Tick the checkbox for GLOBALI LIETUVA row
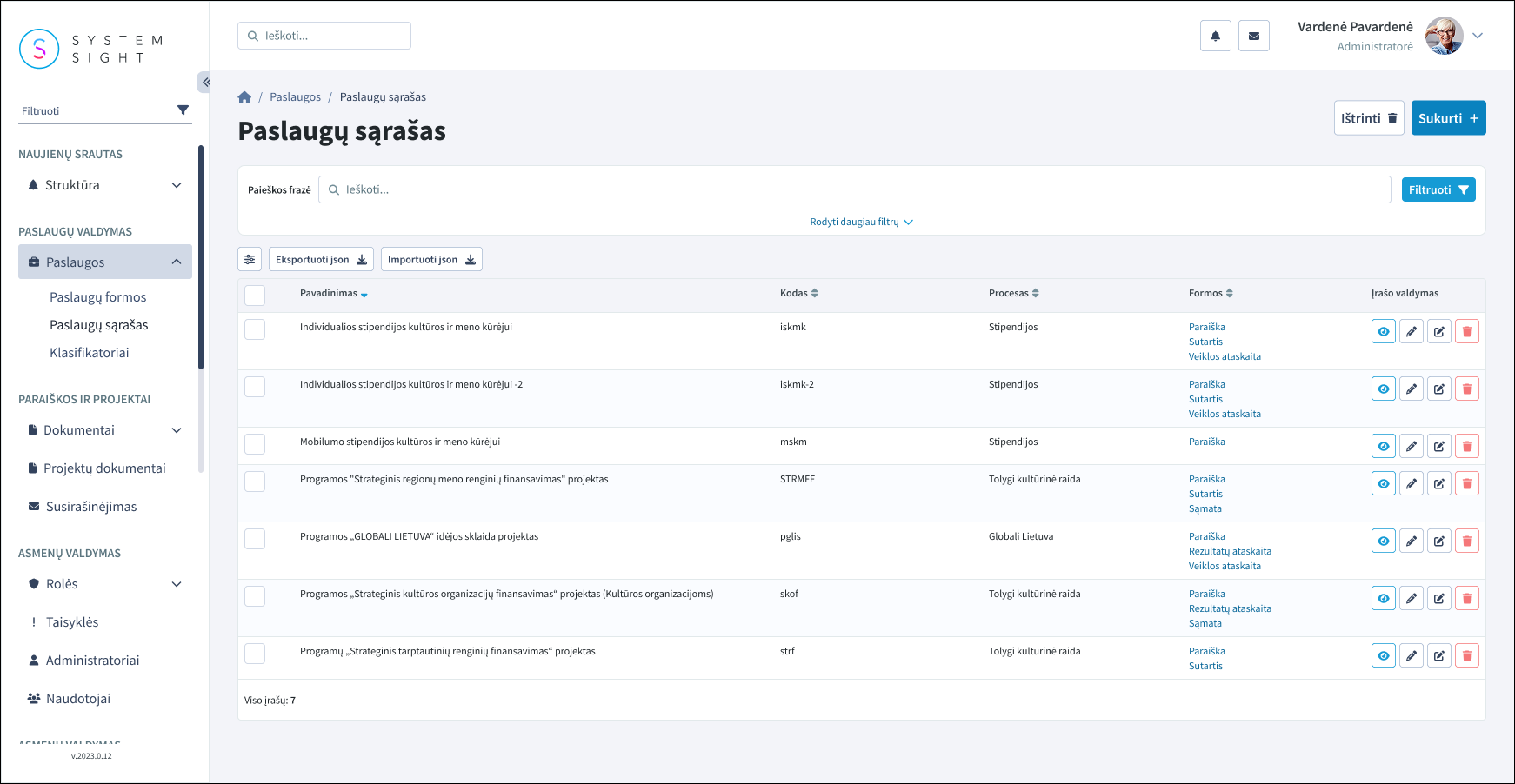1515x784 pixels. (x=255, y=538)
